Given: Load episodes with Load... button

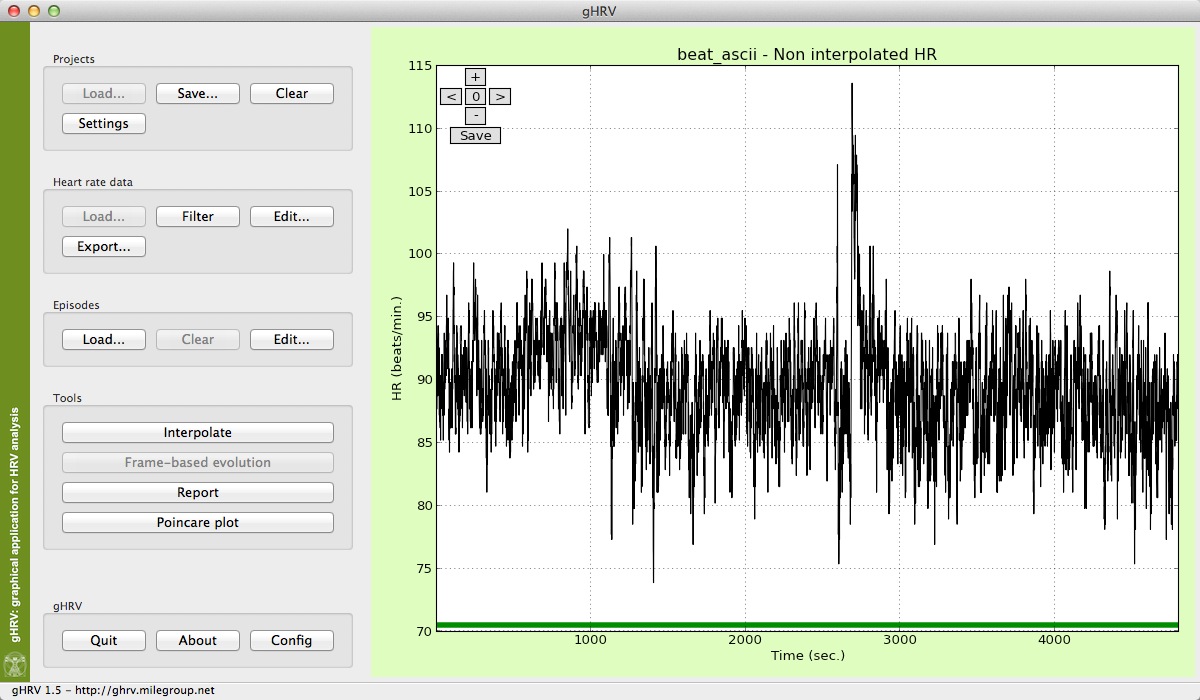Looking at the screenshot, I should [104, 339].
